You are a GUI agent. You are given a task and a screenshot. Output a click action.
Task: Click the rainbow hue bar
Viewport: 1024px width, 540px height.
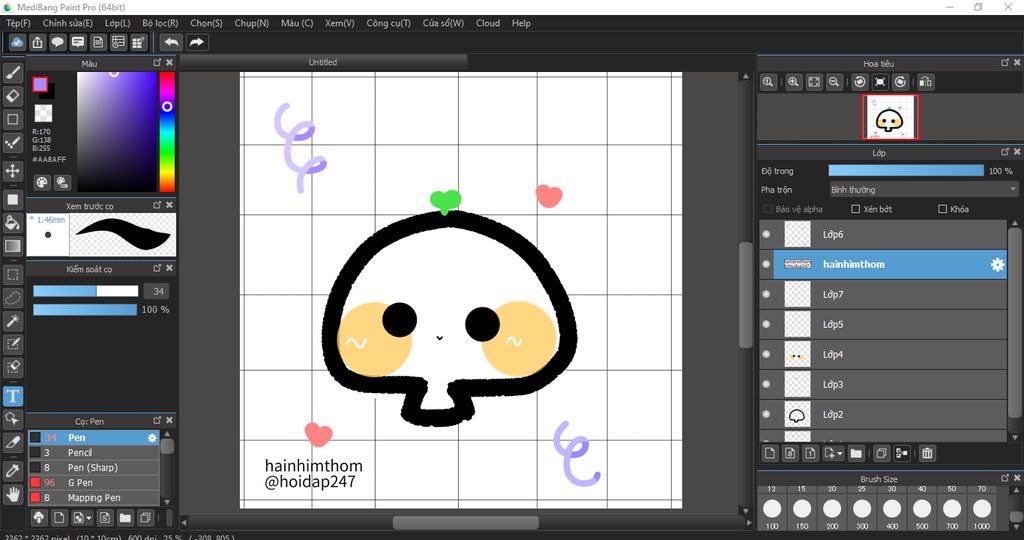point(167,132)
